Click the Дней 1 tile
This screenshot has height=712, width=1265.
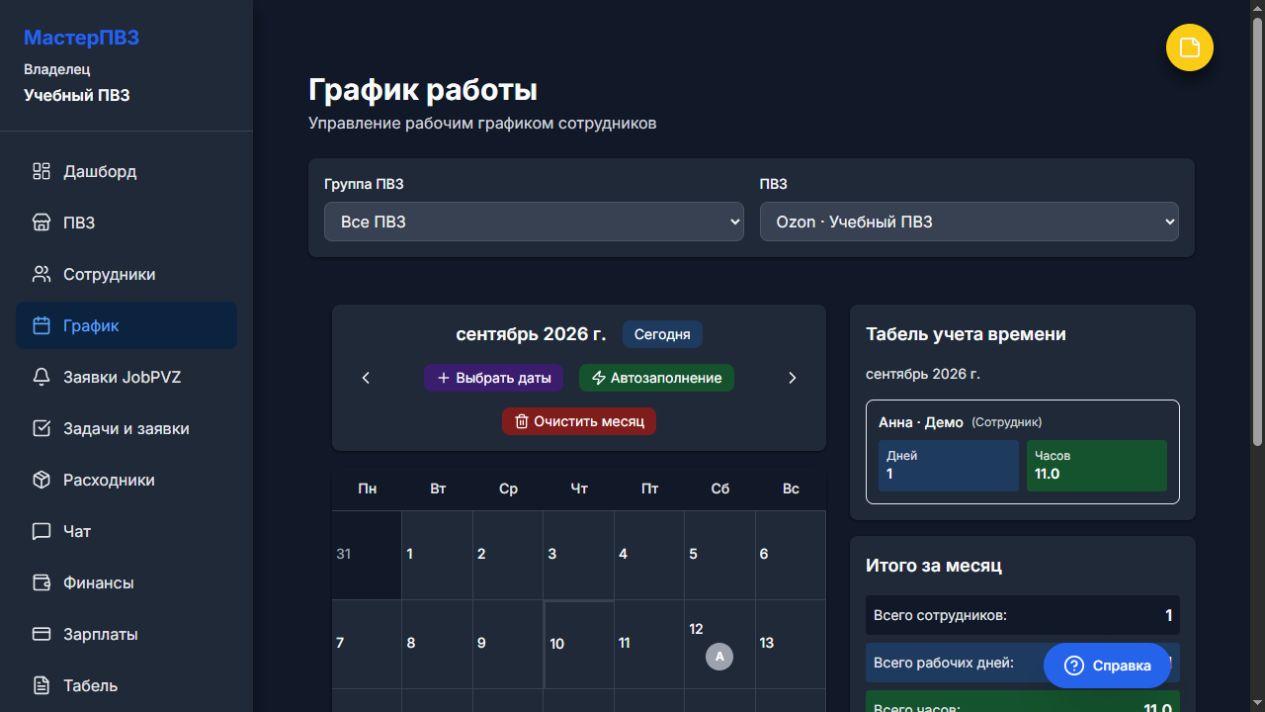click(x=948, y=466)
